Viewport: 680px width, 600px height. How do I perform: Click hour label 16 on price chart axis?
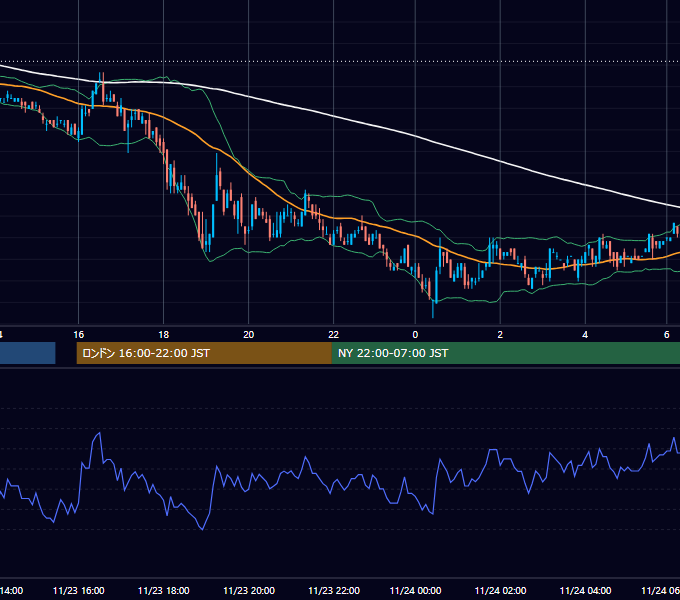click(78, 335)
